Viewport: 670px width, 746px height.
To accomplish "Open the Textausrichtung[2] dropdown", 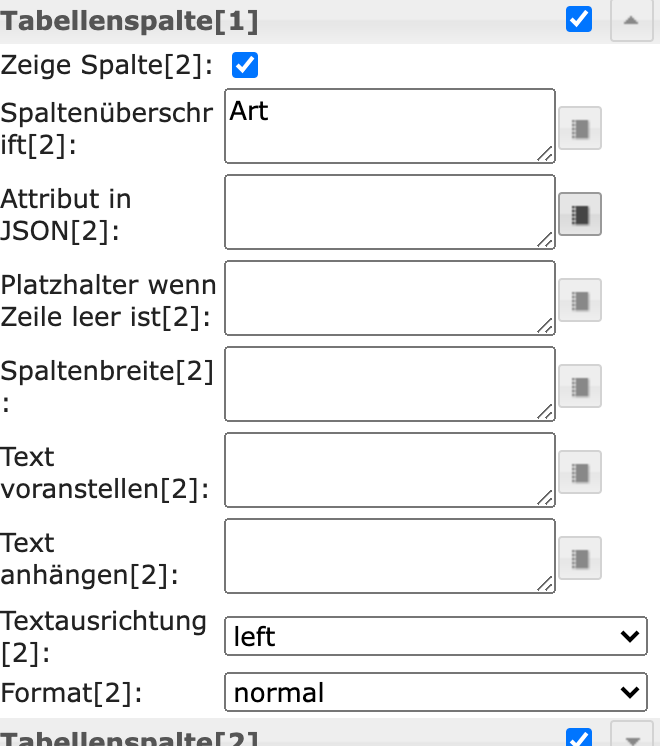I will coord(435,636).
